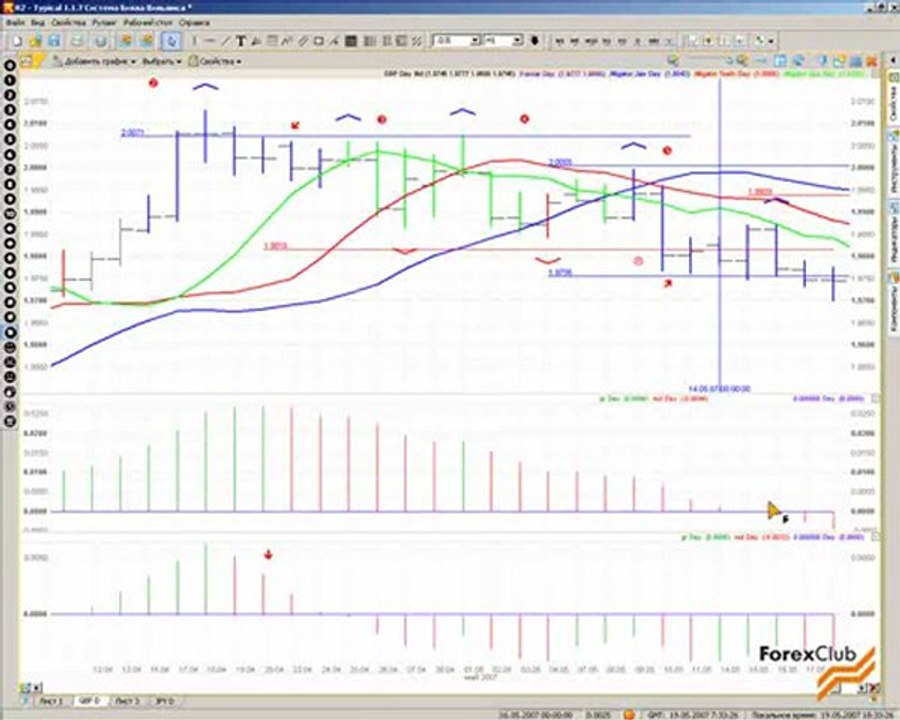Open the Свойства menu in the menu bar

pyautogui.click(x=68, y=22)
